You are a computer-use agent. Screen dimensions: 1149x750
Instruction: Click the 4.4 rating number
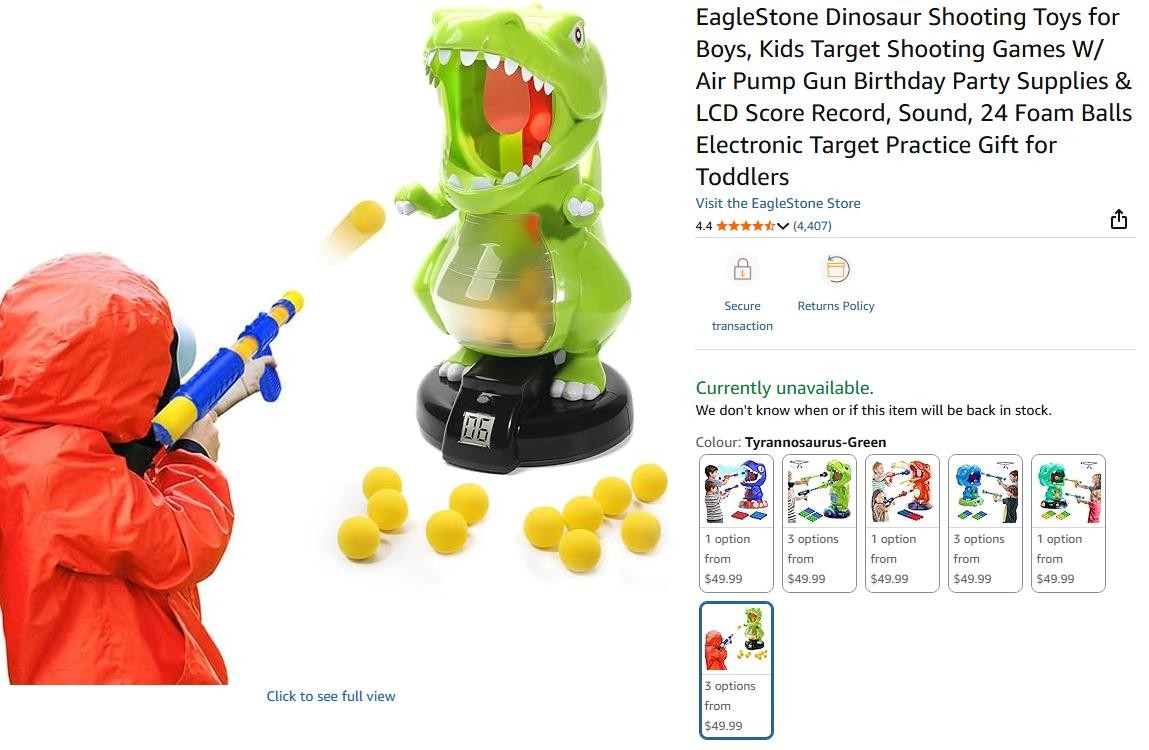pyautogui.click(x=703, y=226)
